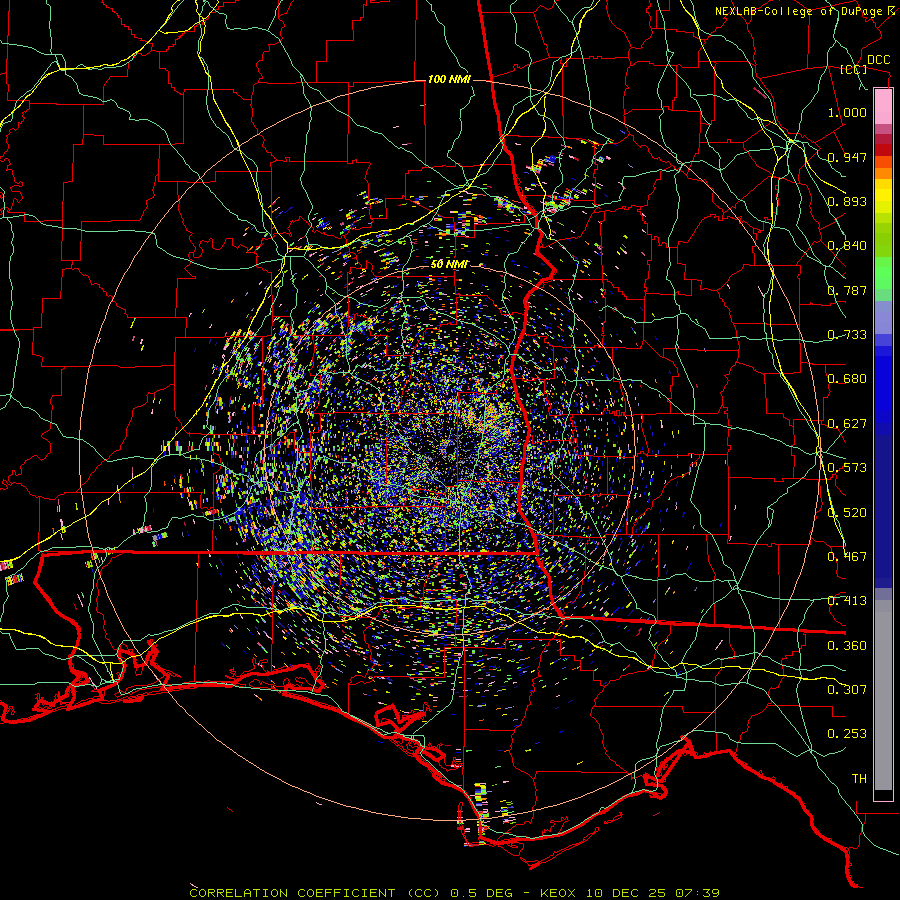Pick the red segment of the color bar
This screenshot has height=900, width=900.
tap(883, 150)
